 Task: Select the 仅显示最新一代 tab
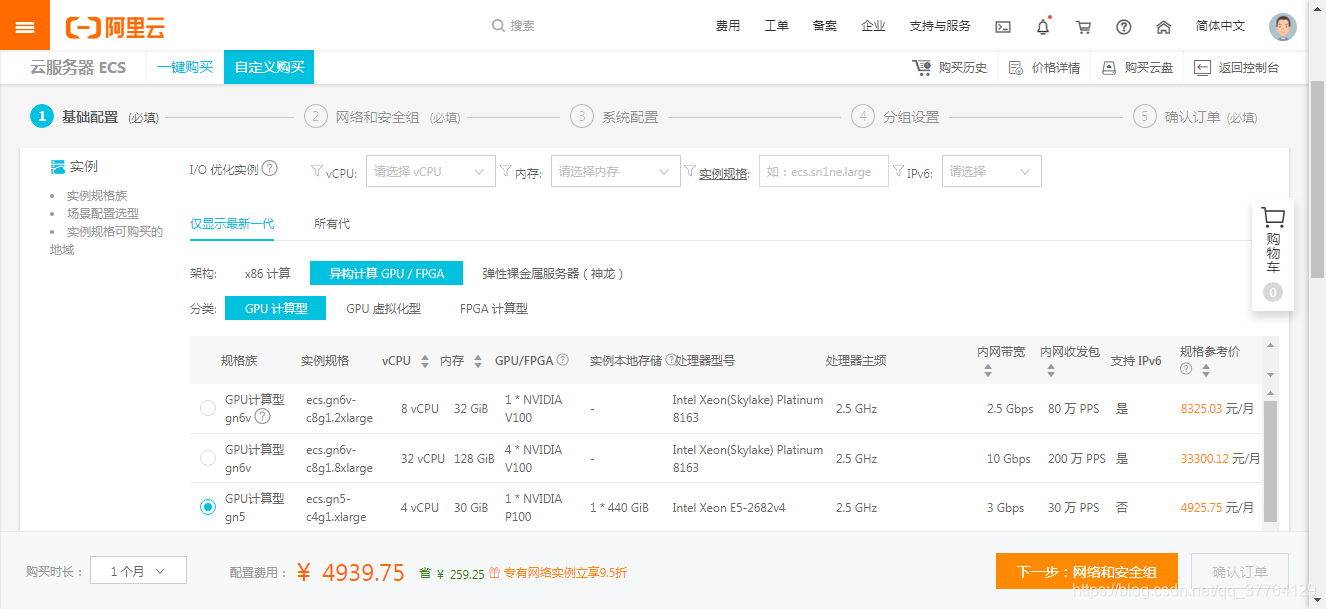point(232,223)
